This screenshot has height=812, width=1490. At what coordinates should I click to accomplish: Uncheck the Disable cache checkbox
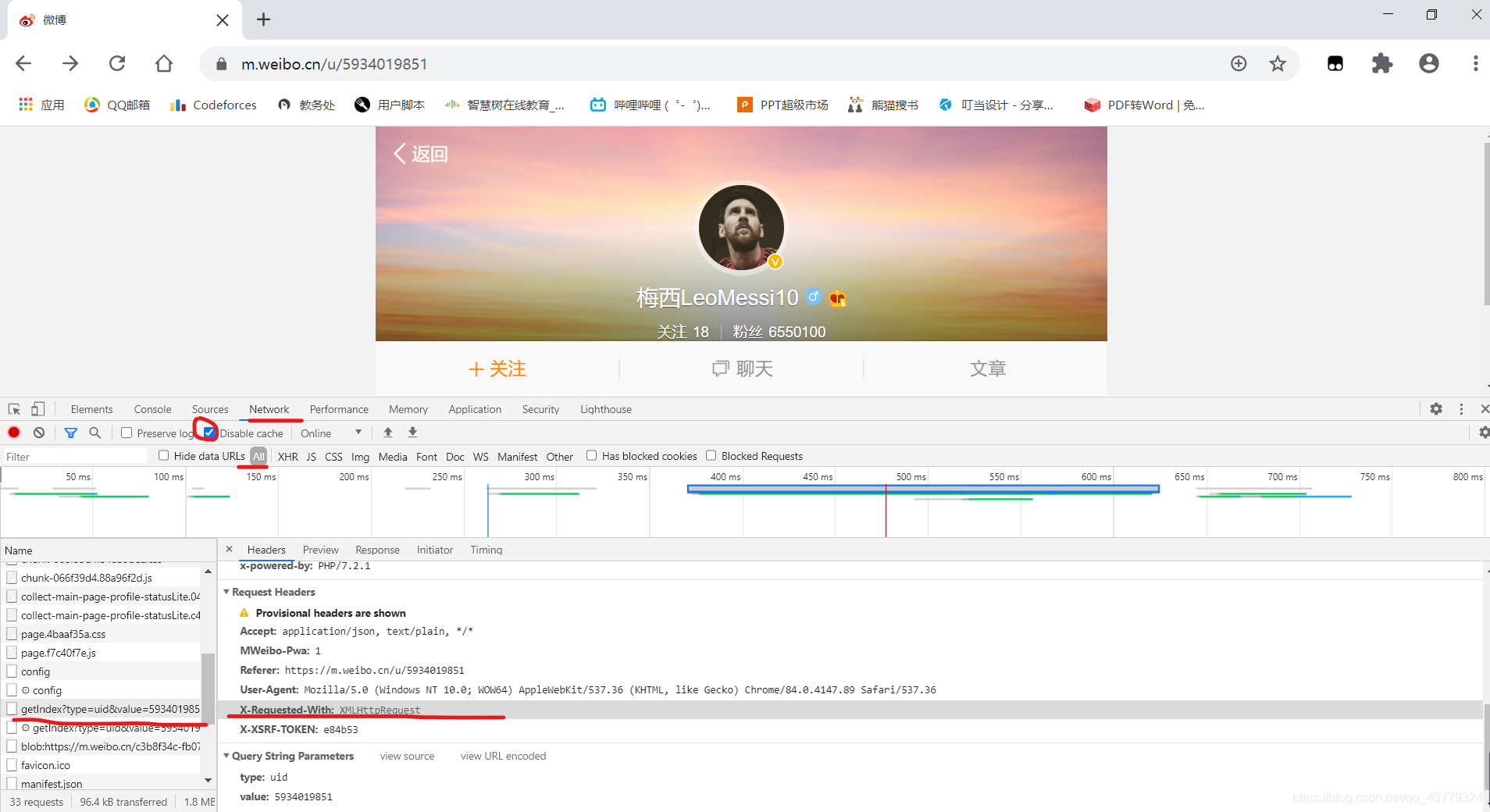[x=209, y=433]
